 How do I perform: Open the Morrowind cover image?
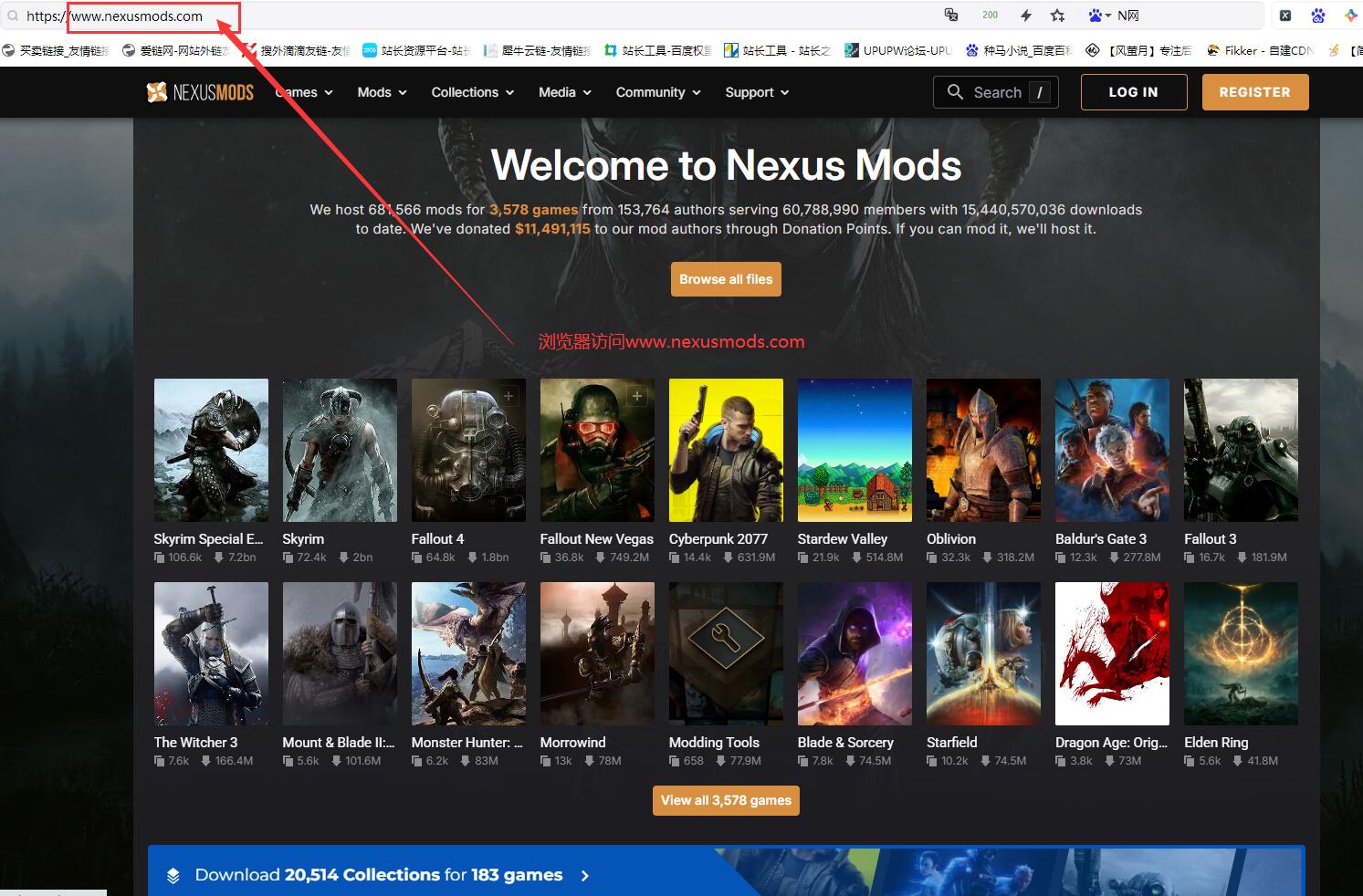pyautogui.click(x=597, y=653)
